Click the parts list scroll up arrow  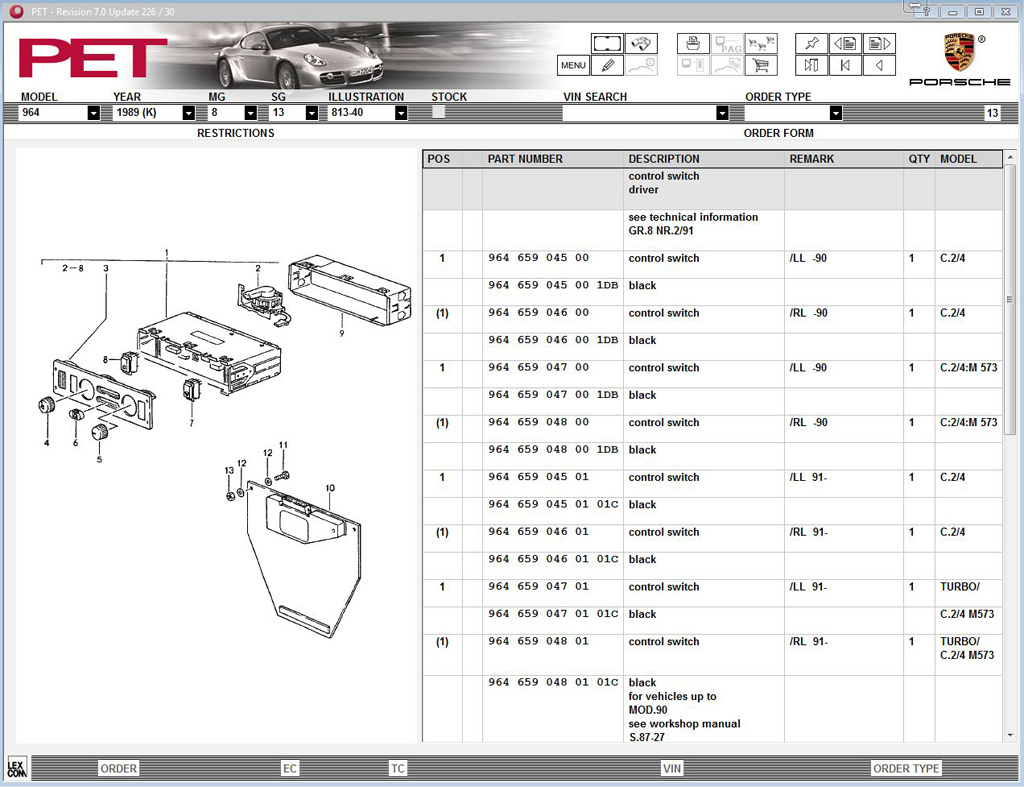click(1010, 157)
